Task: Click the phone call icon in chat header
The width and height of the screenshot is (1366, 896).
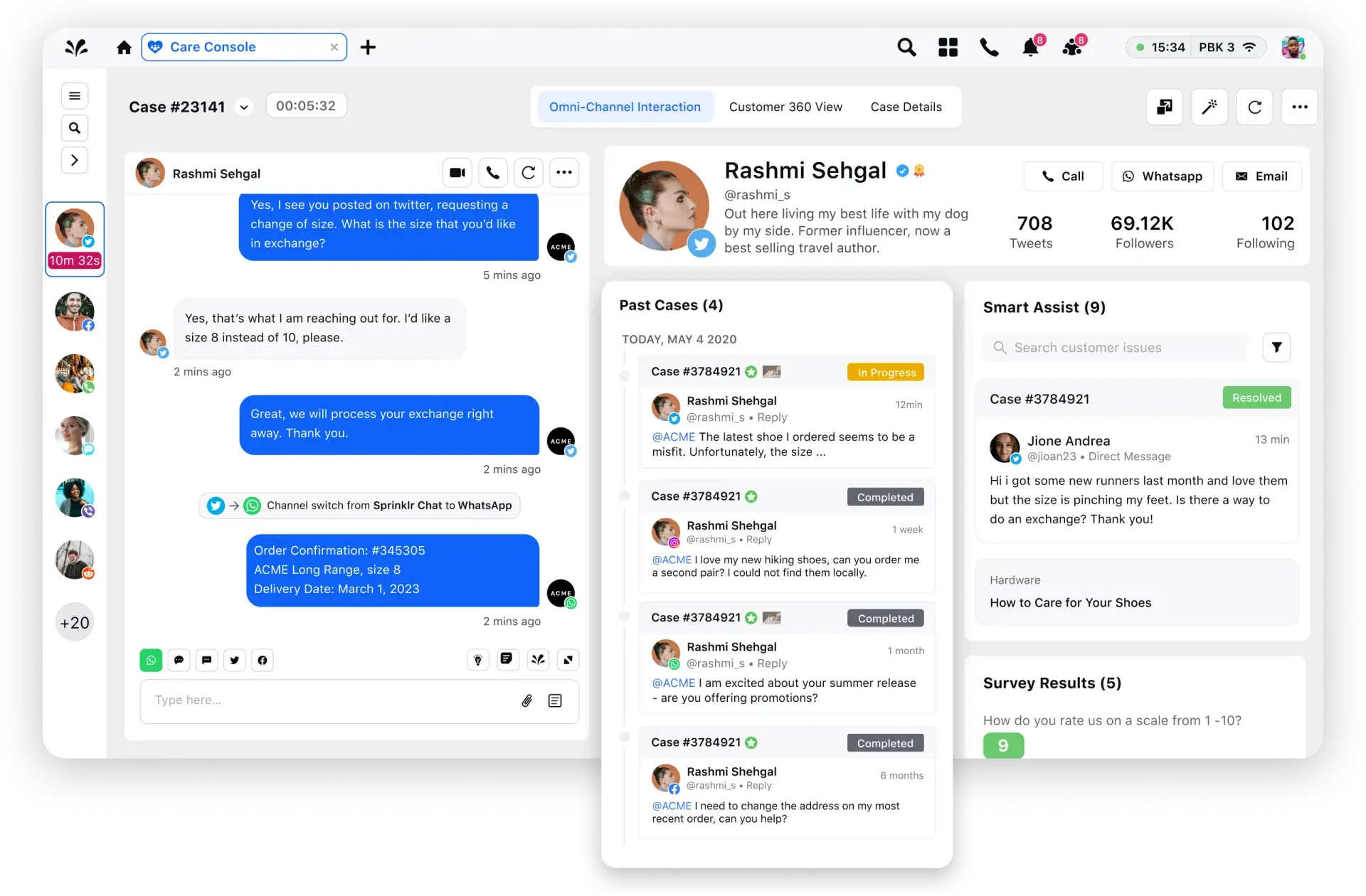Action: (x=493, y=172)
